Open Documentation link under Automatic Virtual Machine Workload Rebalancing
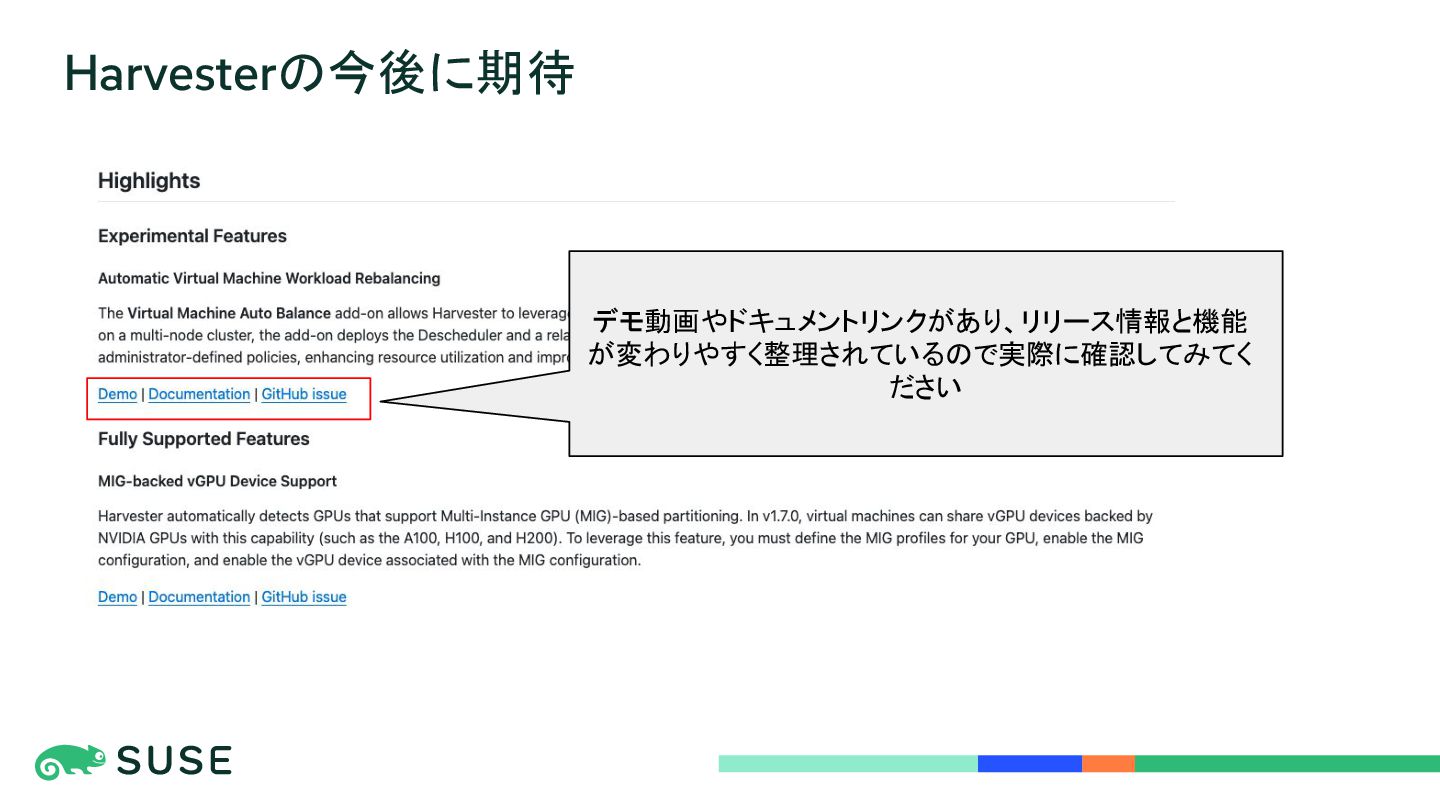1440x810 pixels. pos(199,394)
